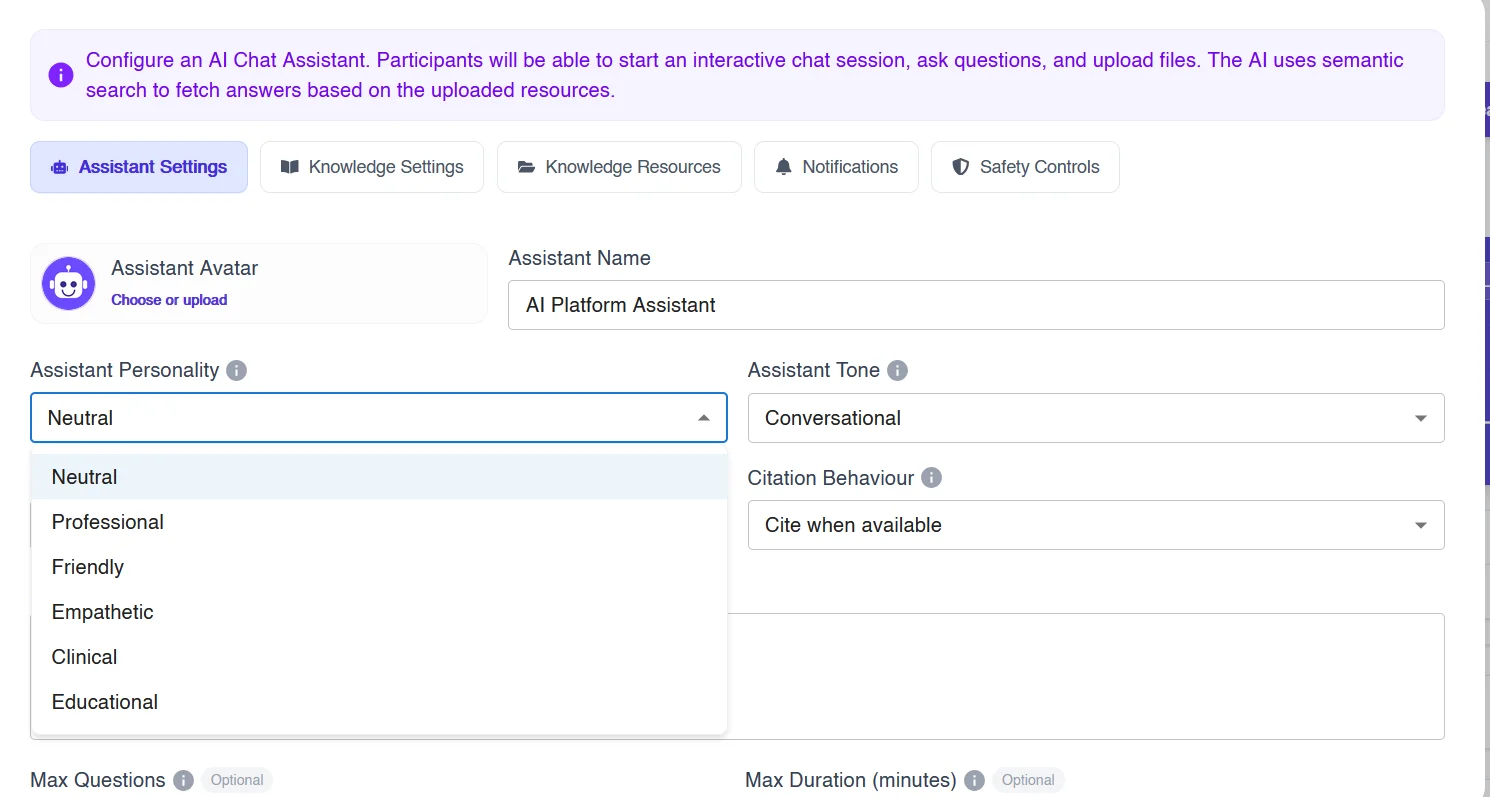Screen dimensions: 1490x797
Task: Click the Assistant Name input field
Action: point(976,305)
